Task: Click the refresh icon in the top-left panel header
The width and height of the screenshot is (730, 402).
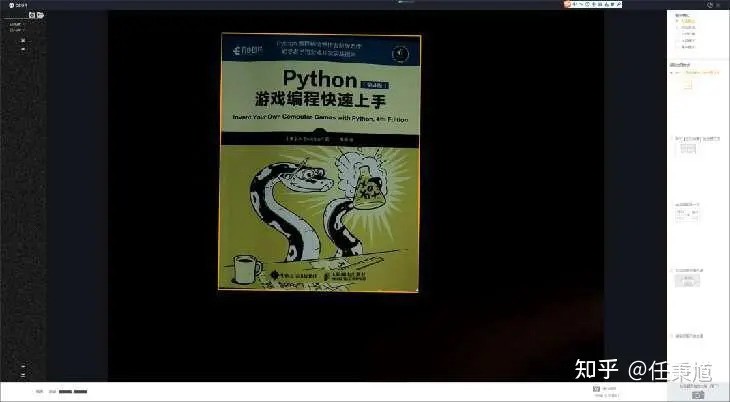Action: pos(32,15)
